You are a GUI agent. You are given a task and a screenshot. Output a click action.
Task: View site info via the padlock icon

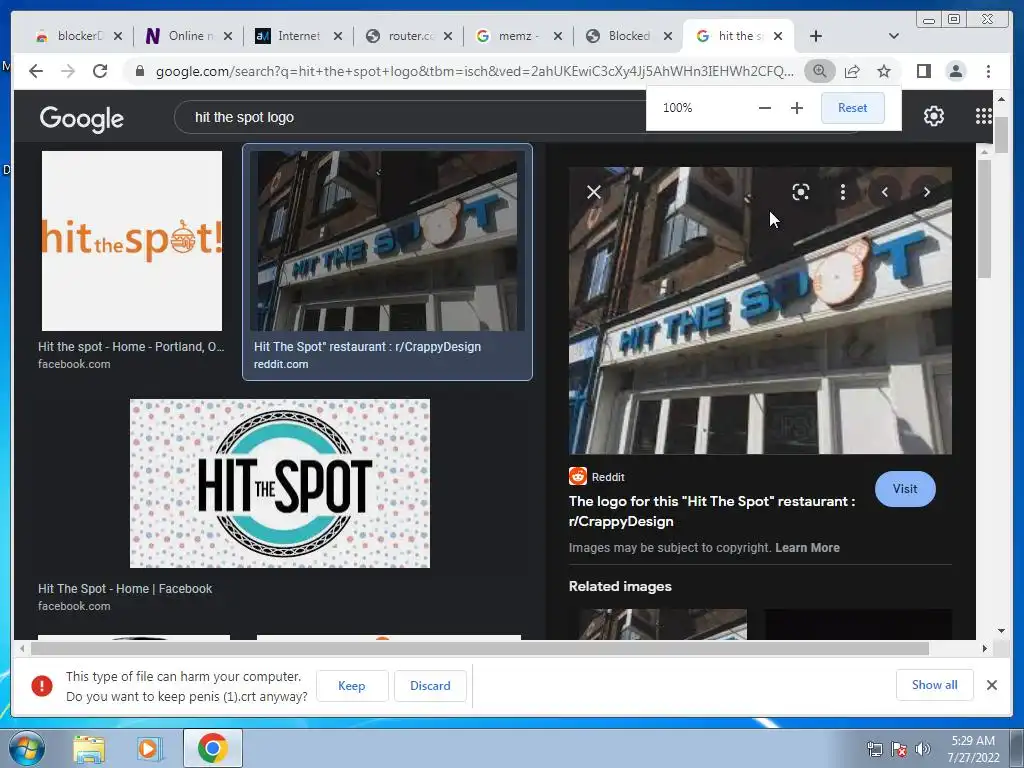(140, 71)
